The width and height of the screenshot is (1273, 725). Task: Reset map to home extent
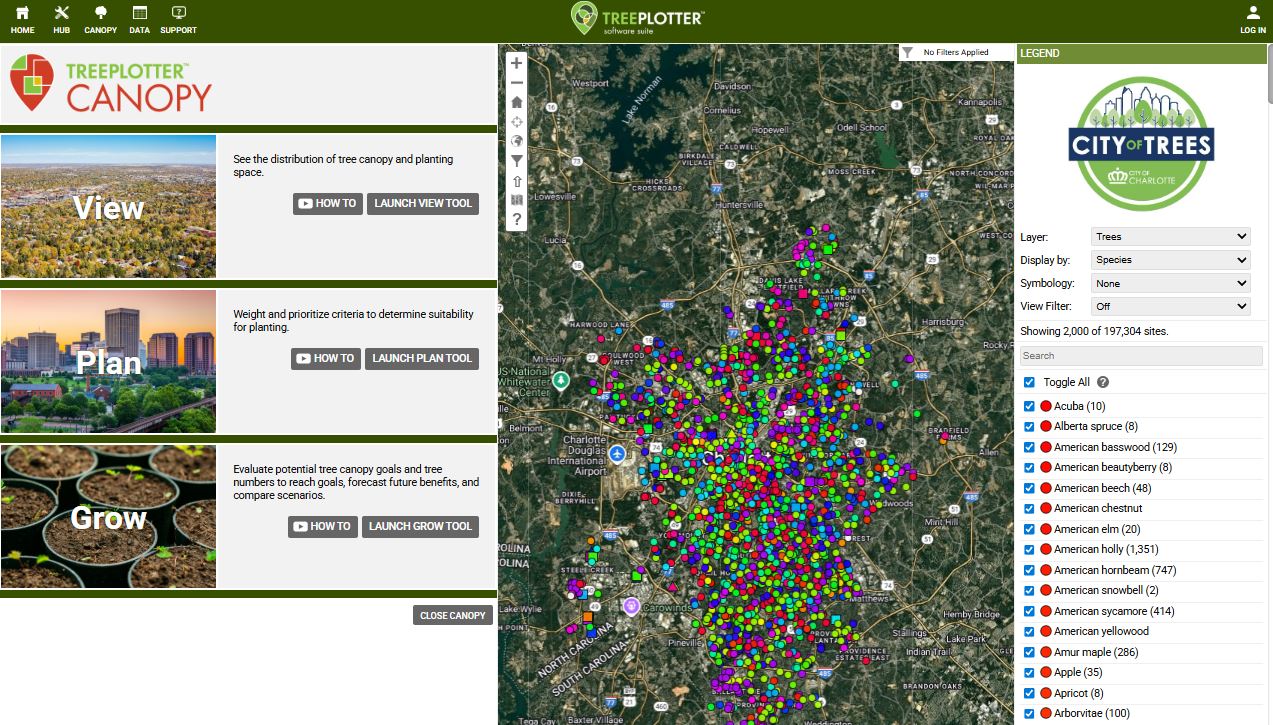pos(517,102)
